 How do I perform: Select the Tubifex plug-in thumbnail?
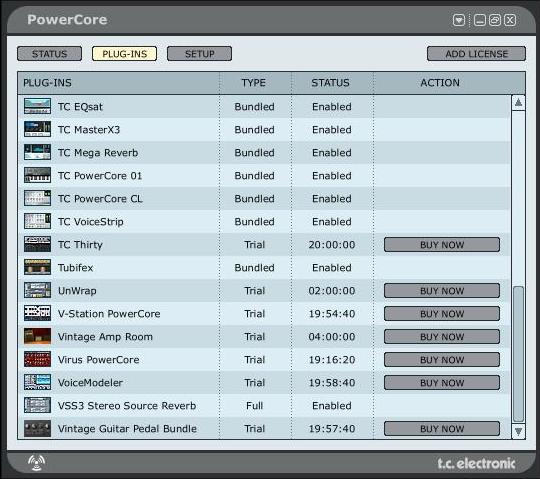click(37, 268)
